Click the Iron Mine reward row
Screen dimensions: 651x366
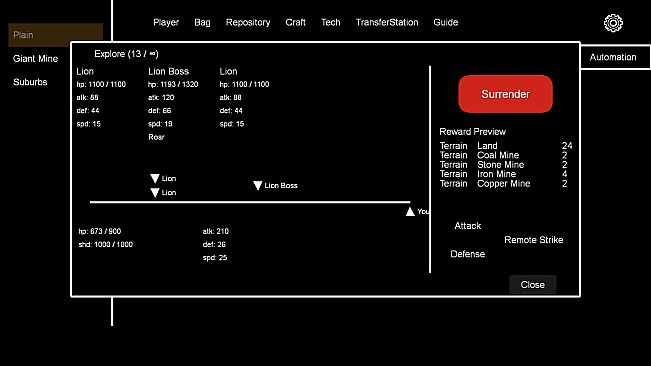pyautogui.click(x=504, y=174)
